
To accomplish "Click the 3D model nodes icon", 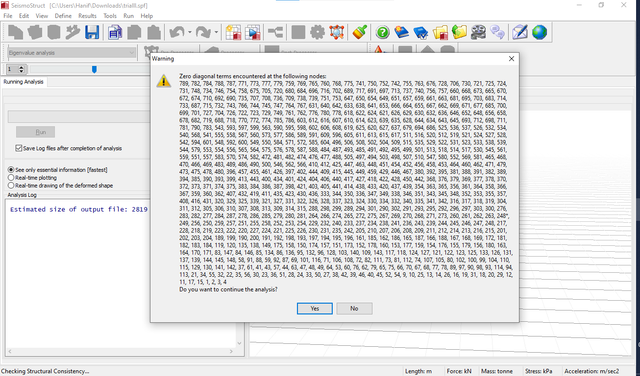I will click(337, 32).
